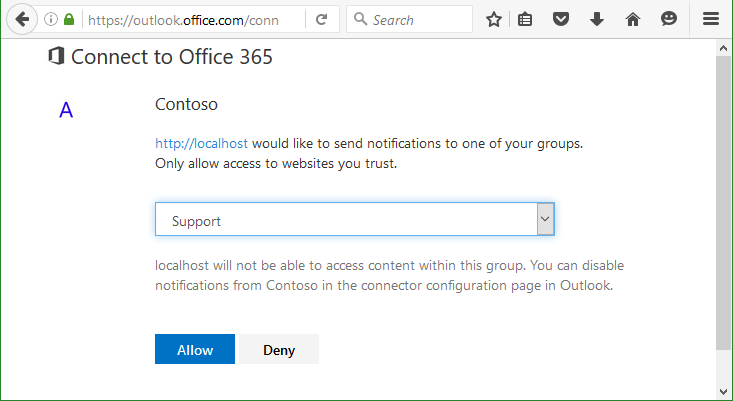Go to the browser home page
This screenshot has height=401, width=733.
[x=632, y=19]
